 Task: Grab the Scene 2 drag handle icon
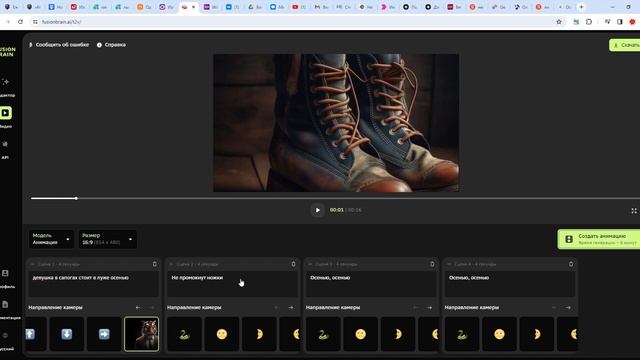(x=171, y=264)
